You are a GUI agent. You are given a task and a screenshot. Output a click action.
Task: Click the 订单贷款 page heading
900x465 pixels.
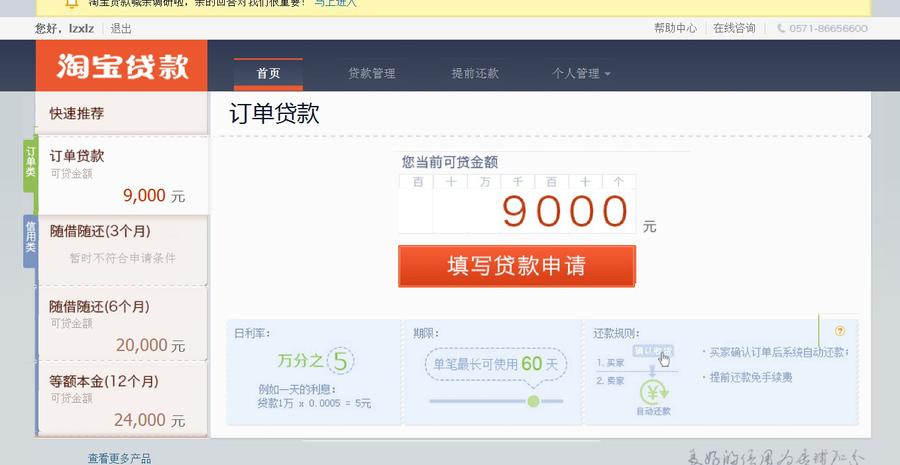[x=274, y=113]
